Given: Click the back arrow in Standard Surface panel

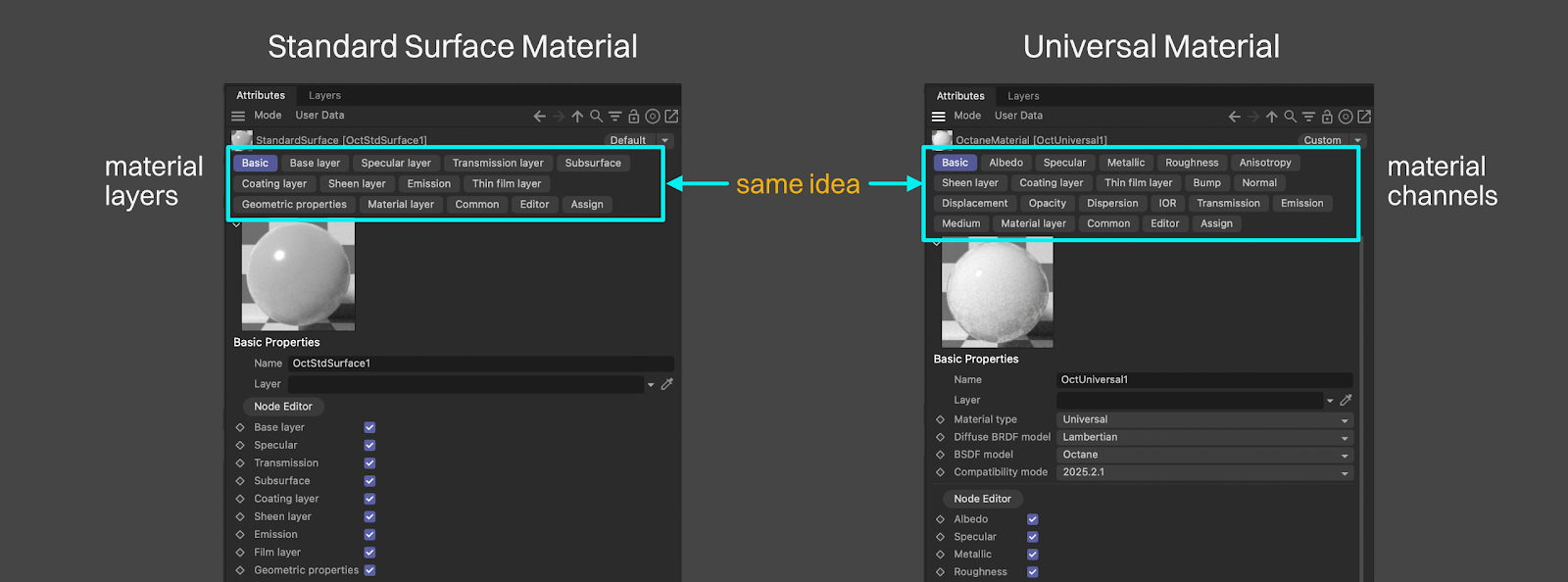Looking at the screenshot, I should pos(539,117).
